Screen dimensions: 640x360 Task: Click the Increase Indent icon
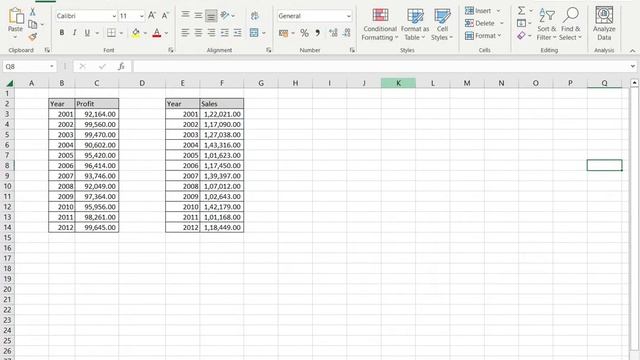238,33
